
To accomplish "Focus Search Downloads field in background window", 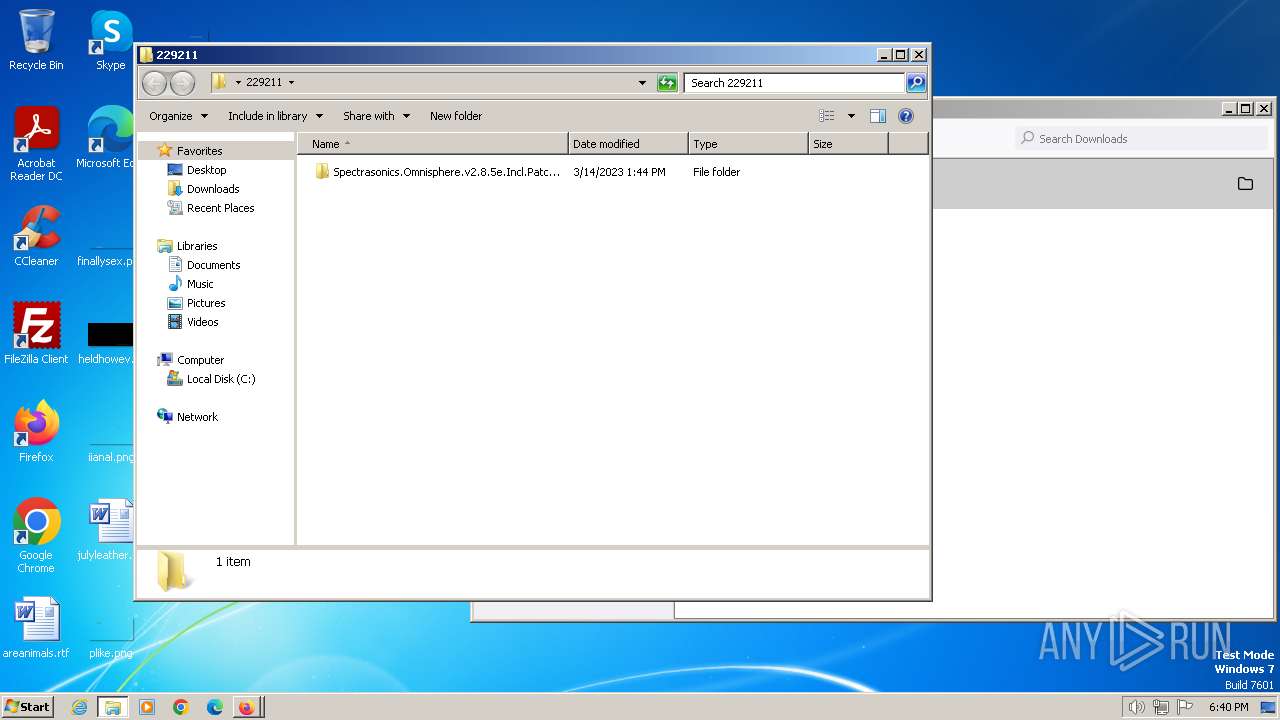I will coord(1142,139).
